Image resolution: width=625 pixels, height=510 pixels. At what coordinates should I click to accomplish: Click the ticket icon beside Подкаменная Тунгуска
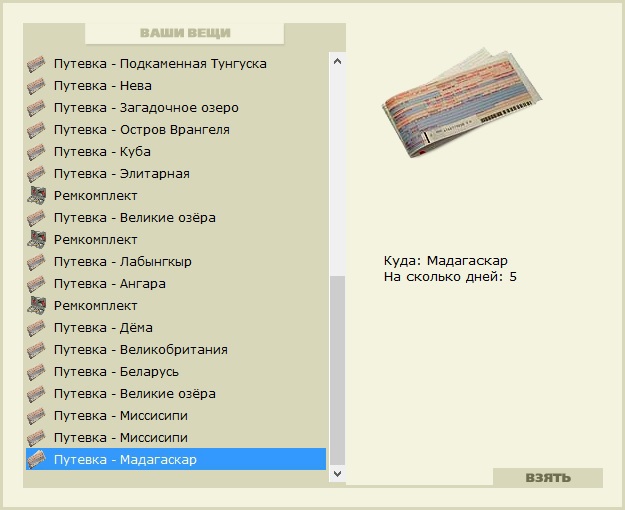[36, 64]
